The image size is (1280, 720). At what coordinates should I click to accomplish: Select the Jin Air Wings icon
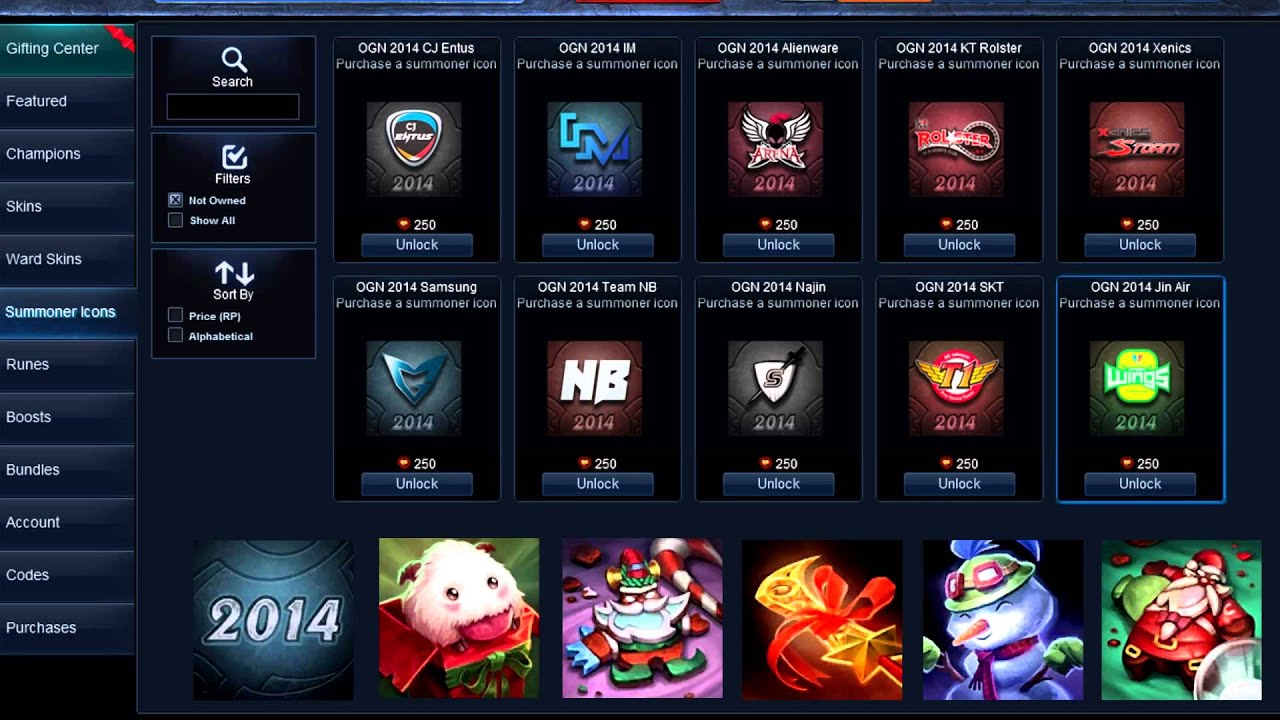(x=1137, y=388)
